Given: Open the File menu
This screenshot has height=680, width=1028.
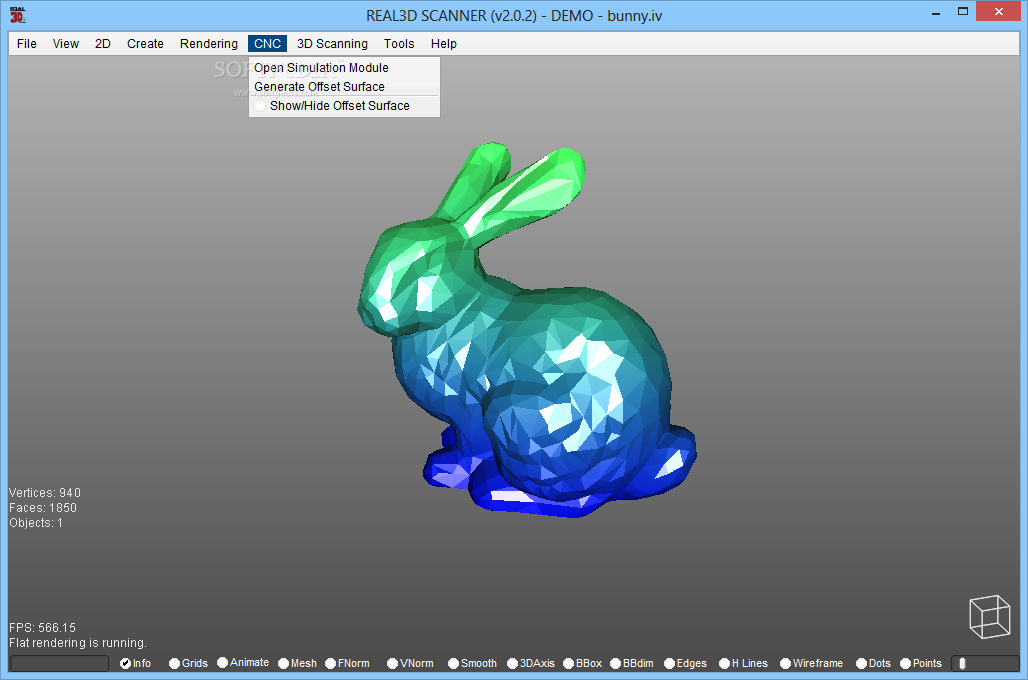Looking at the screenshot, I should [27, 43].
